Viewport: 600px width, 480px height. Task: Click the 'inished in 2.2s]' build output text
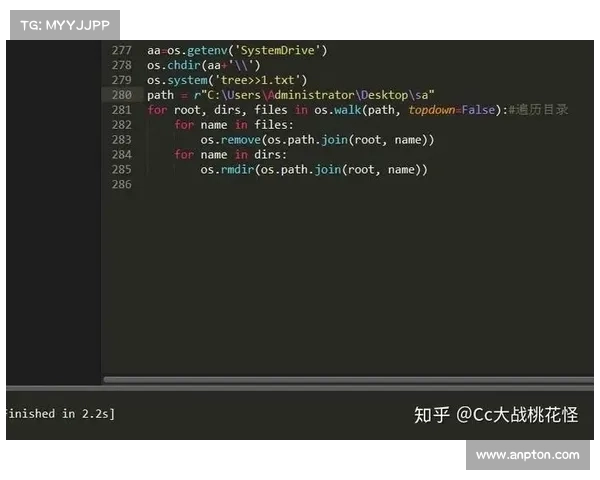click(60, 414)
